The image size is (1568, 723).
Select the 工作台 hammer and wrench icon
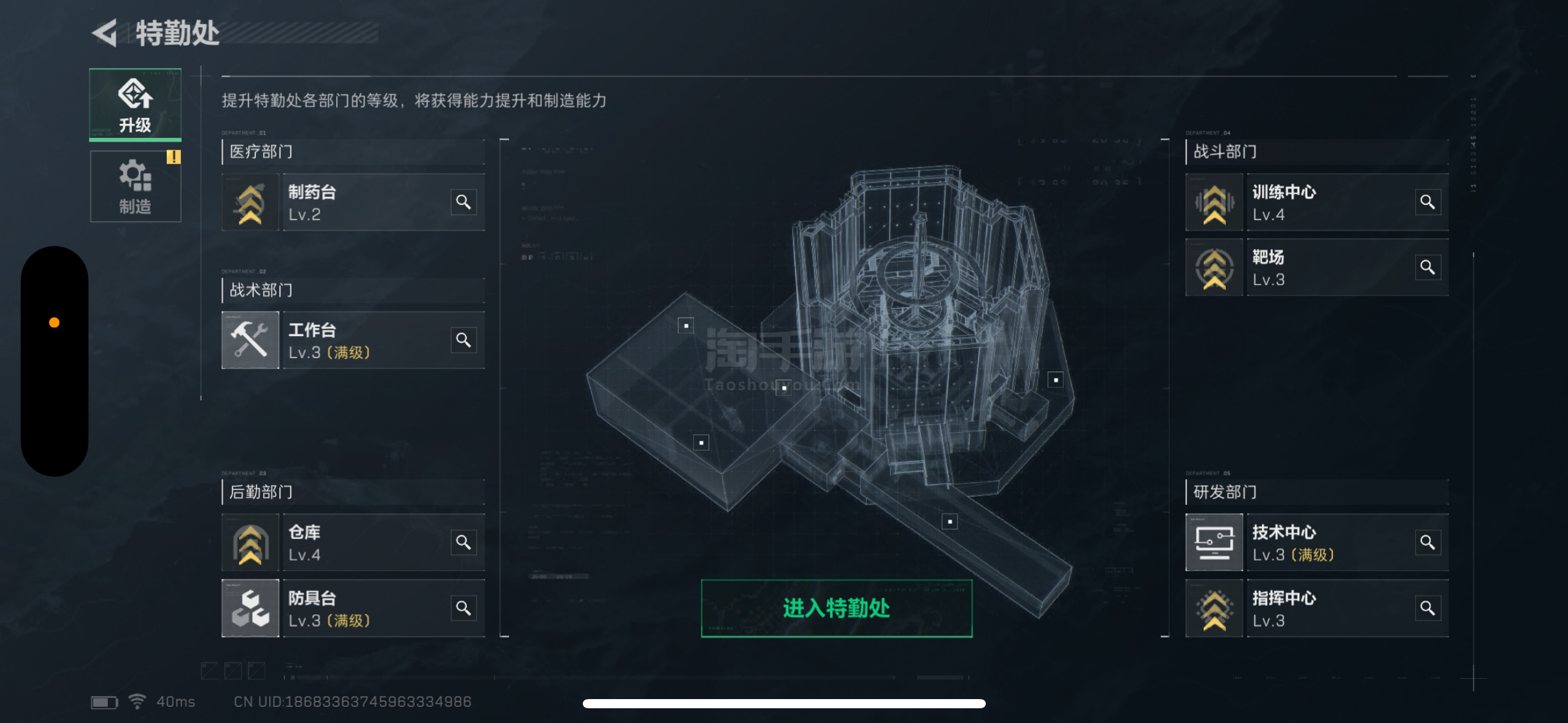250,340
